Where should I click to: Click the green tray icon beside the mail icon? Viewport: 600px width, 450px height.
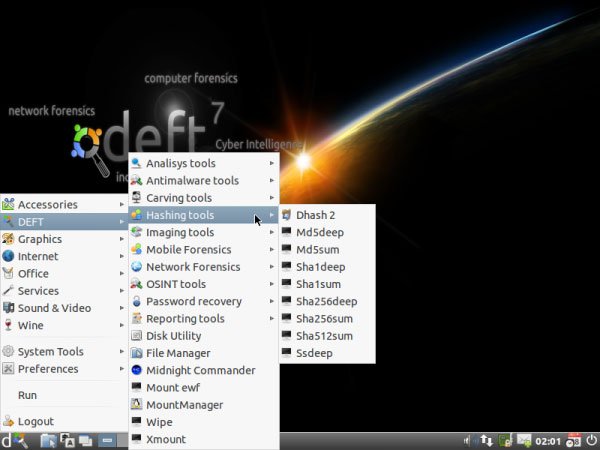(505, 441)
